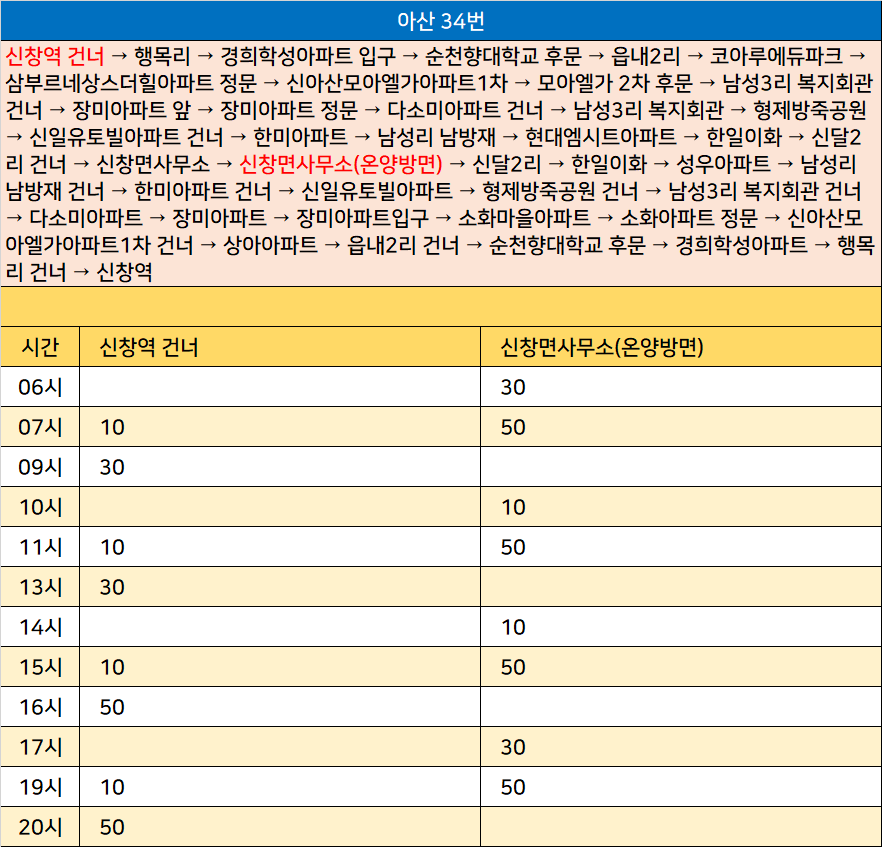Screen dimensions: 882x847
Task: Click the '13시' time cell
Action: [40, 587]
